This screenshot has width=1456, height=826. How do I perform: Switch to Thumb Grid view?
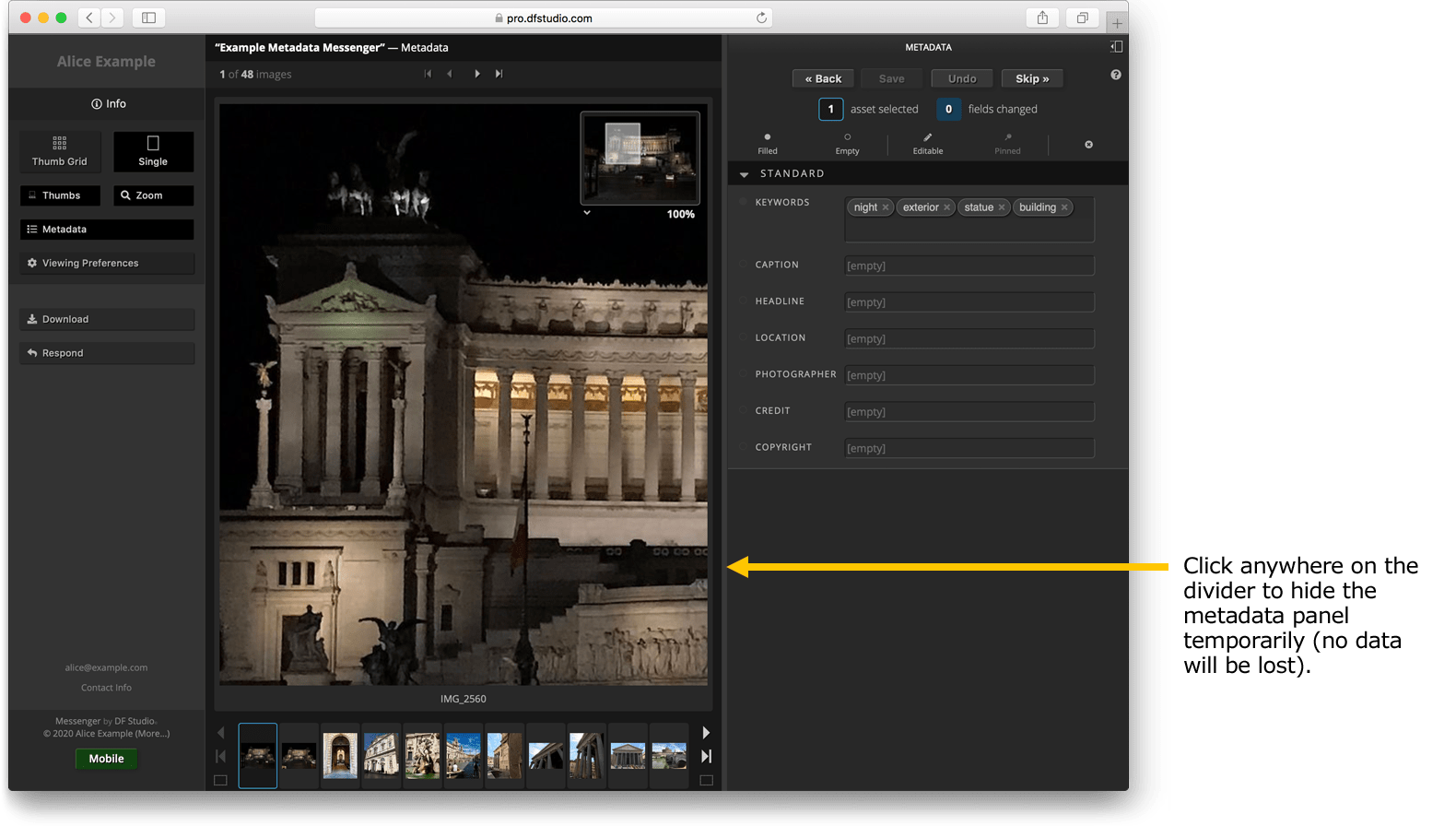[60, 151]
